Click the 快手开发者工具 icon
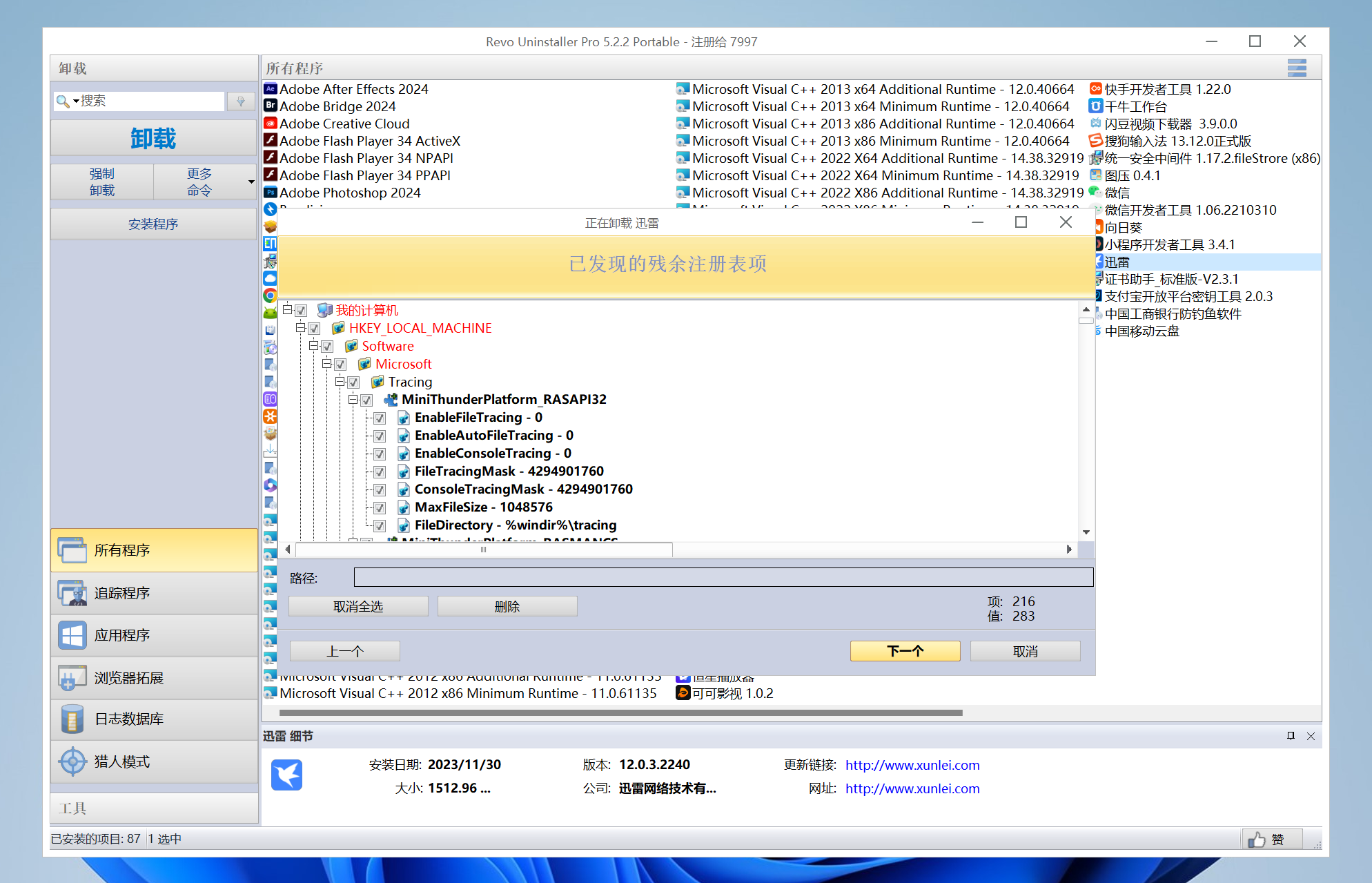 (1096, 89)
